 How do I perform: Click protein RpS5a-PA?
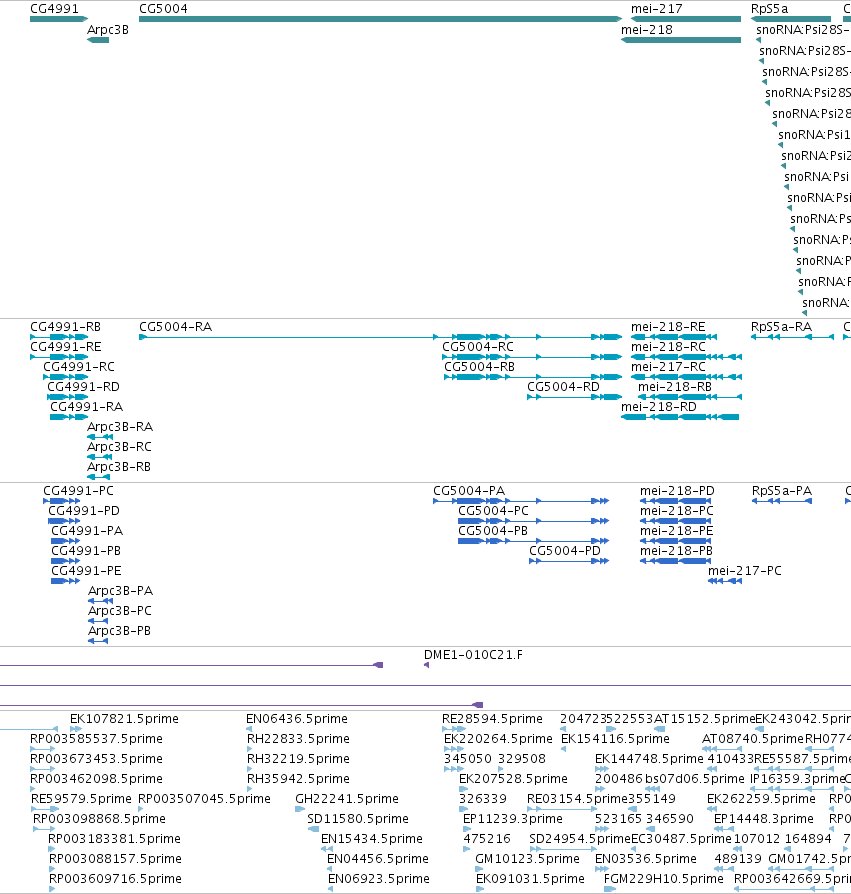(781, 491)
